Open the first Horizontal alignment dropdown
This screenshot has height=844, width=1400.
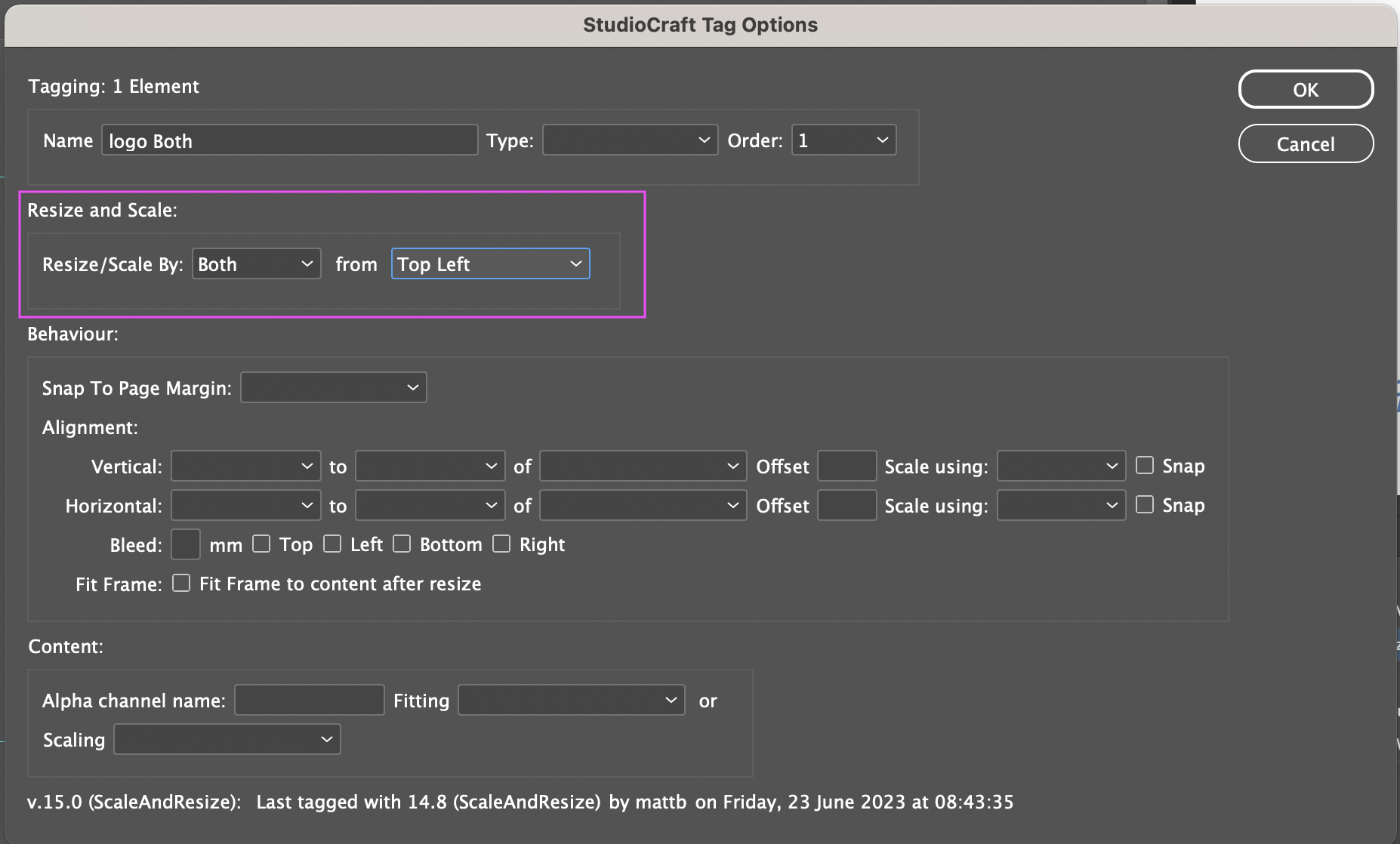(x=245, y=505)
